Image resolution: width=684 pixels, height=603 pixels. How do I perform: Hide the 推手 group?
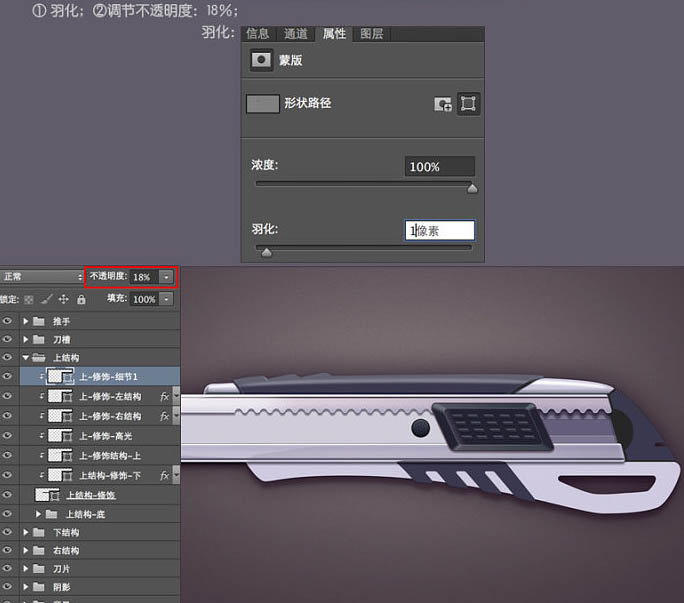(x=7, y=321)
